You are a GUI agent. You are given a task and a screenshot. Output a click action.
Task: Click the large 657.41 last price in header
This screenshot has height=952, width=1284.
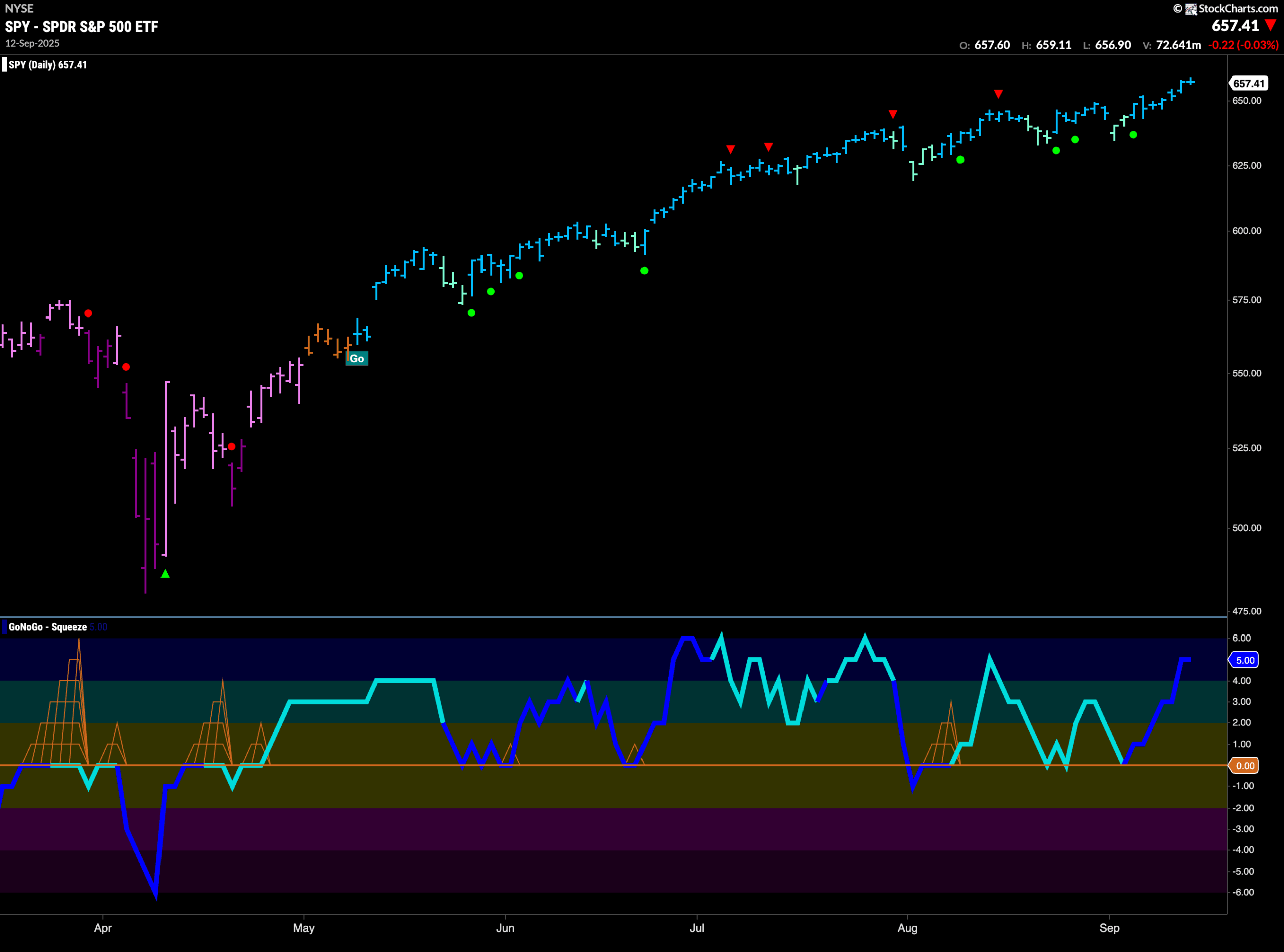tap(1235, 26)
